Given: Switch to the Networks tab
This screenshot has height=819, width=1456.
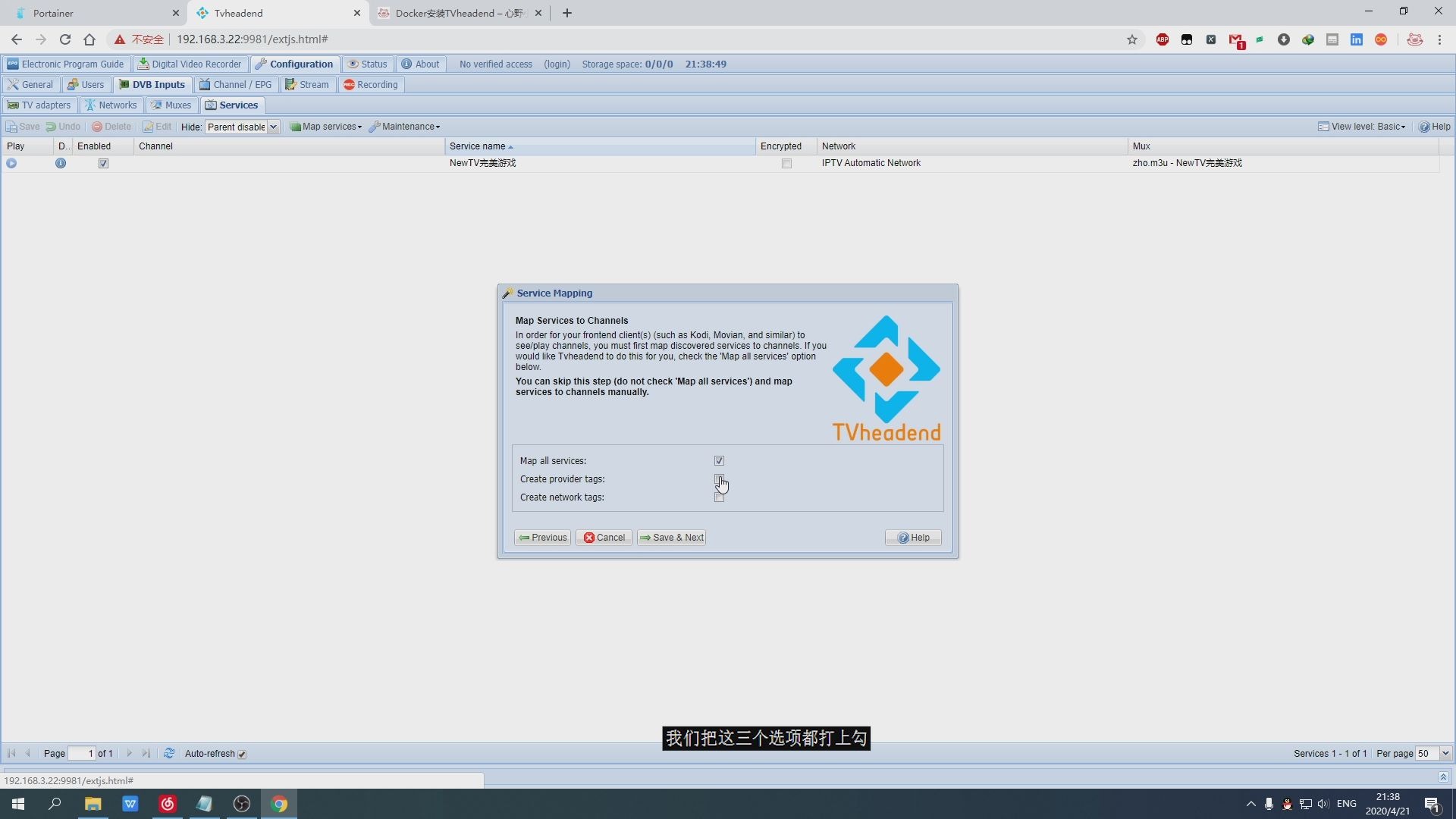Looking at the screenshot, I should click(111, 105).
